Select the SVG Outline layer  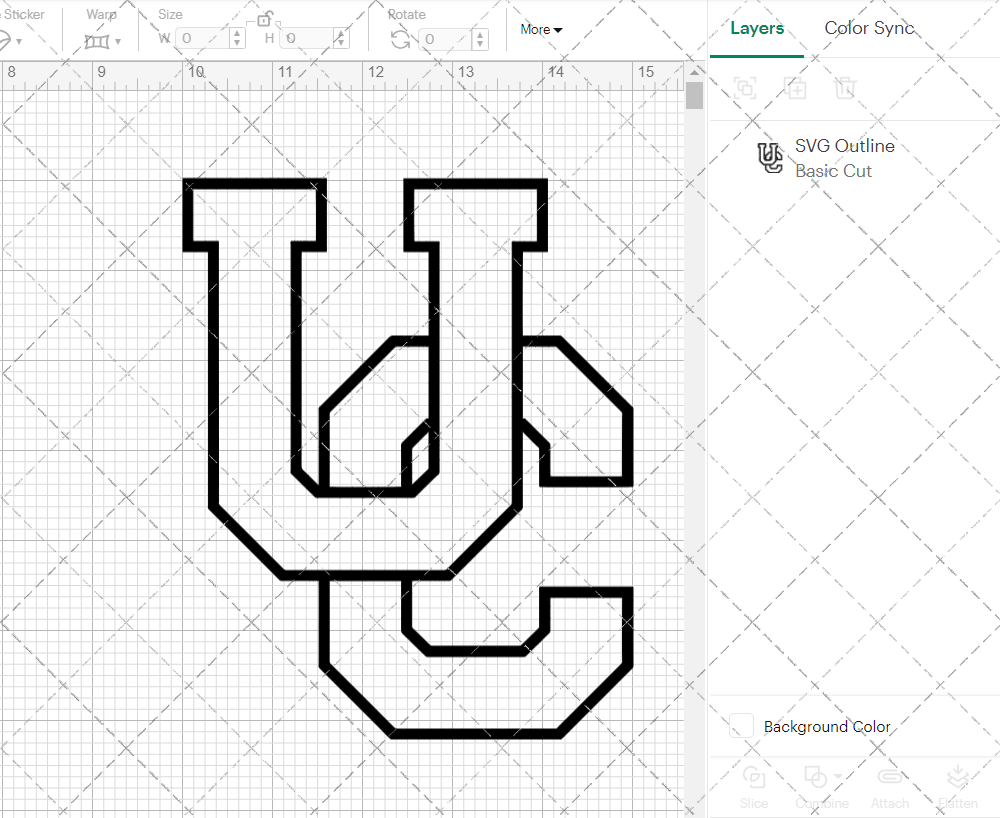tap(843, 146)
